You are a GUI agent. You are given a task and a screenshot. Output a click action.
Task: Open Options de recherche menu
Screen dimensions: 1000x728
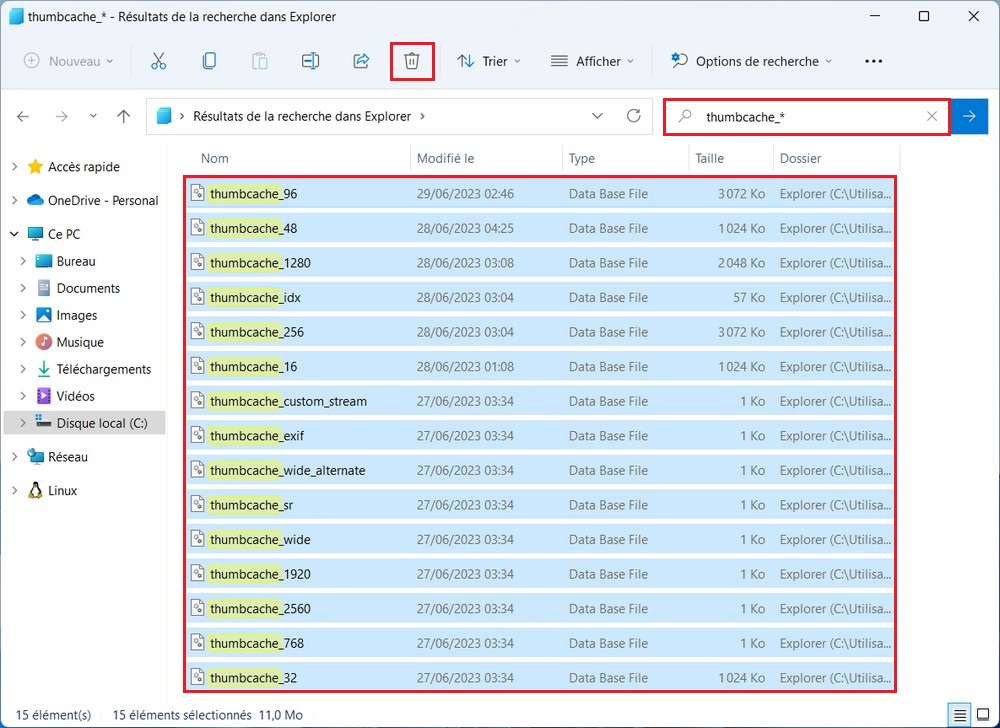(x=752, y=61)
